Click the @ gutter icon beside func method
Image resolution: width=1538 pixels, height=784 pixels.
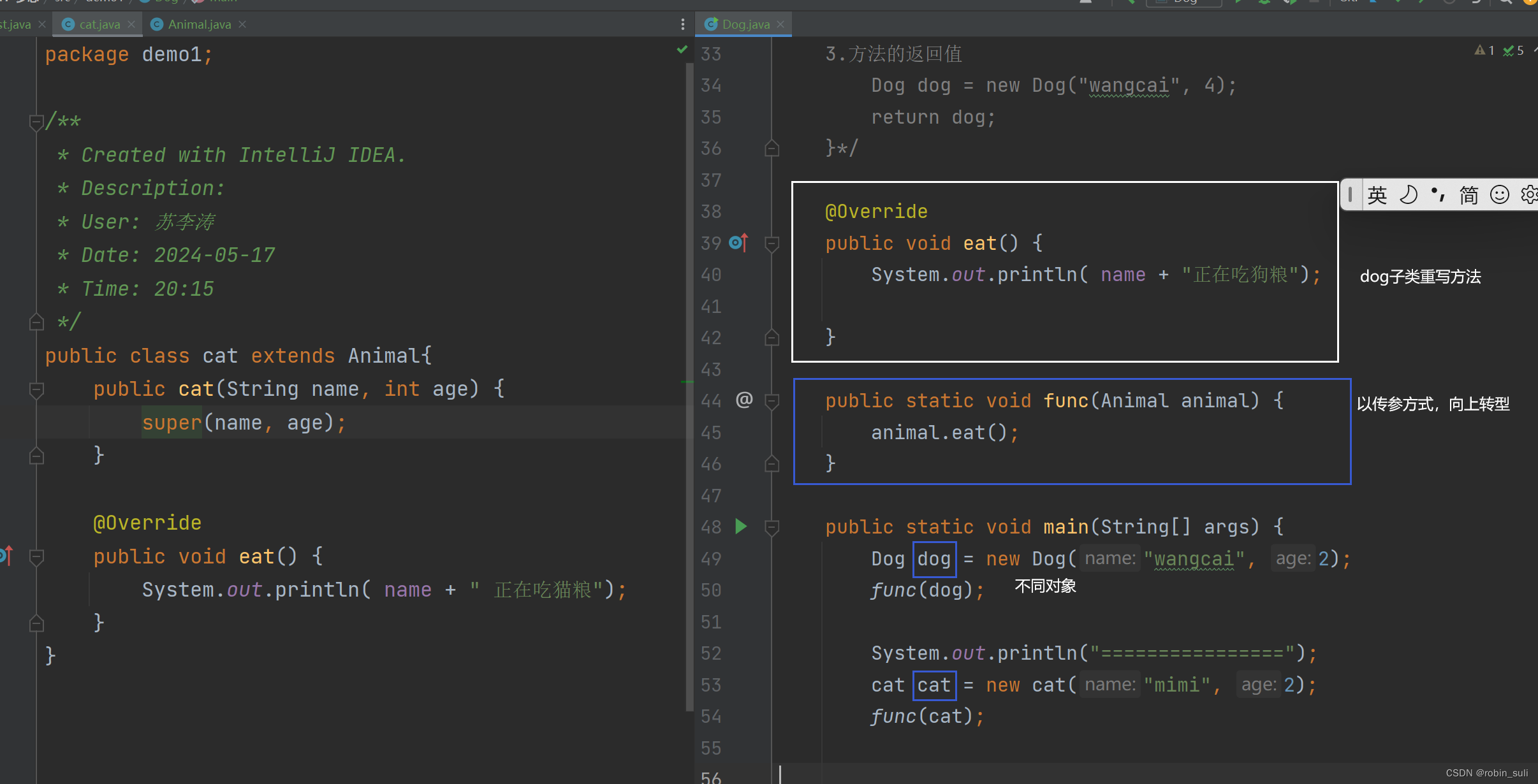tap(744, 400)
